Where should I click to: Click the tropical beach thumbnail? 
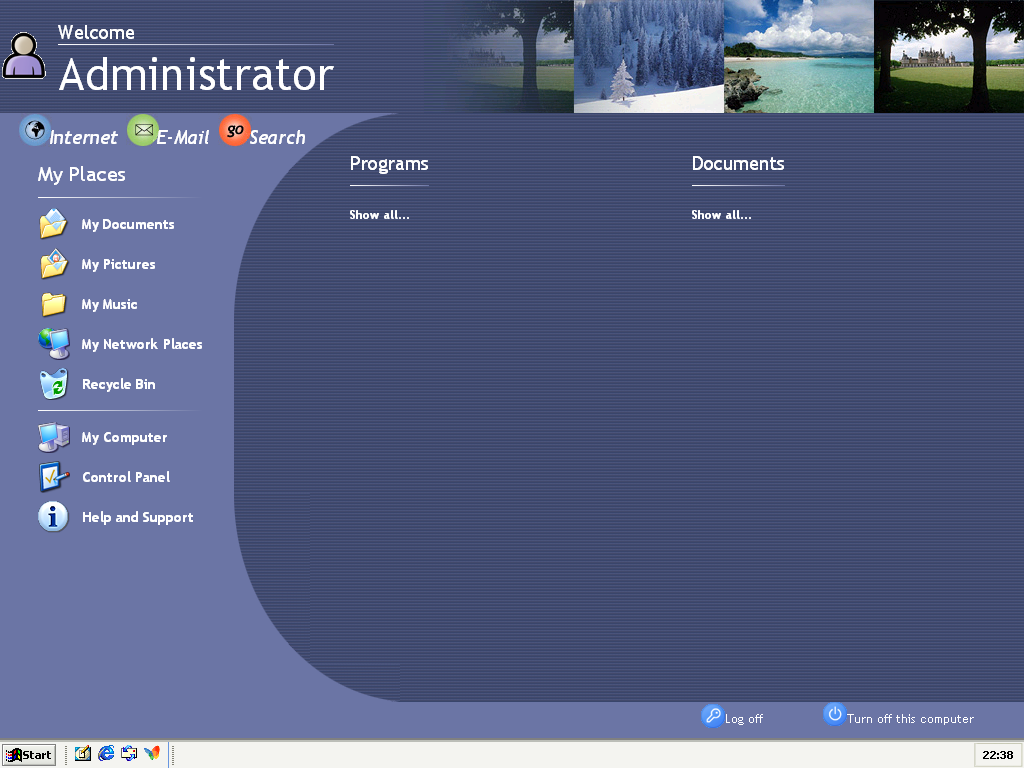[x=799, y=56]
